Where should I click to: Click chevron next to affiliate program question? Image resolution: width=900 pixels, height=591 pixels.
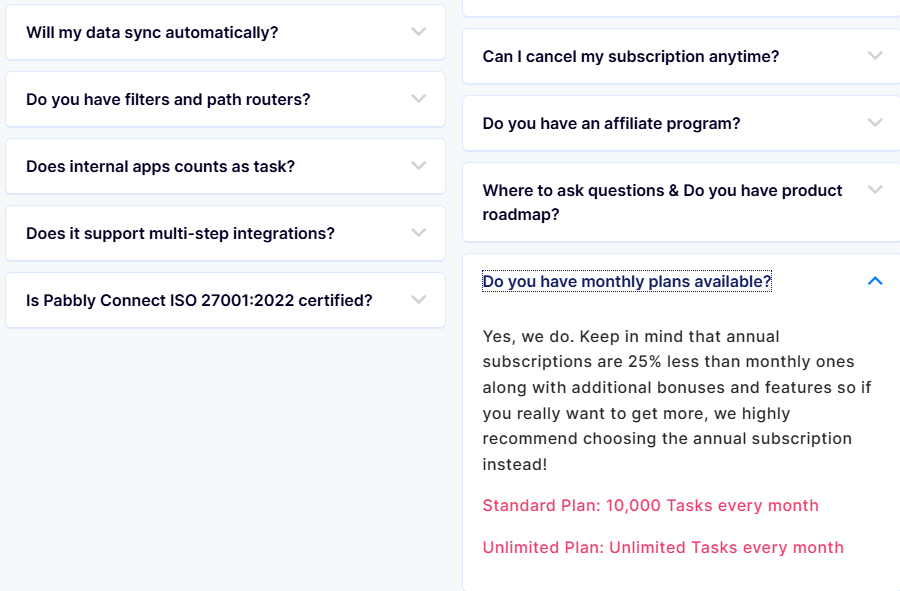pyautogui.click(x=875, y=123)
